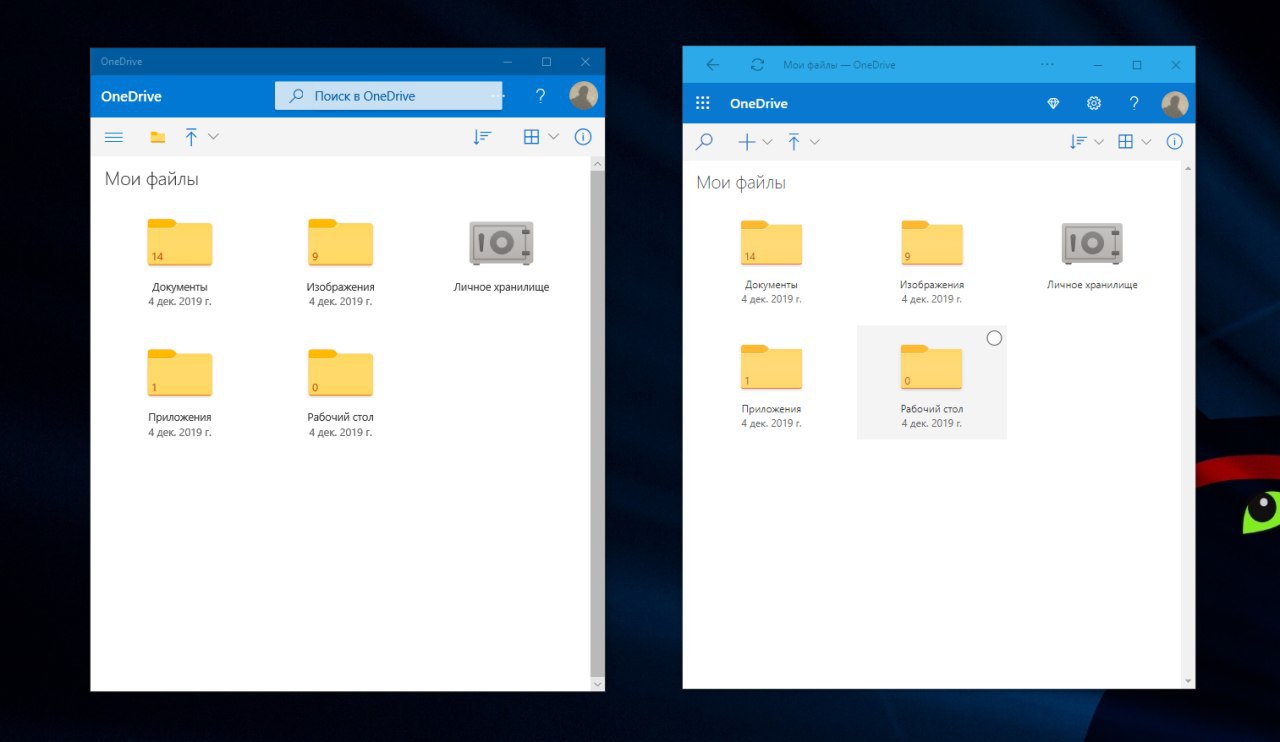
Task: Click the Поиск в OneDrive search box
Action: (388, 96)
